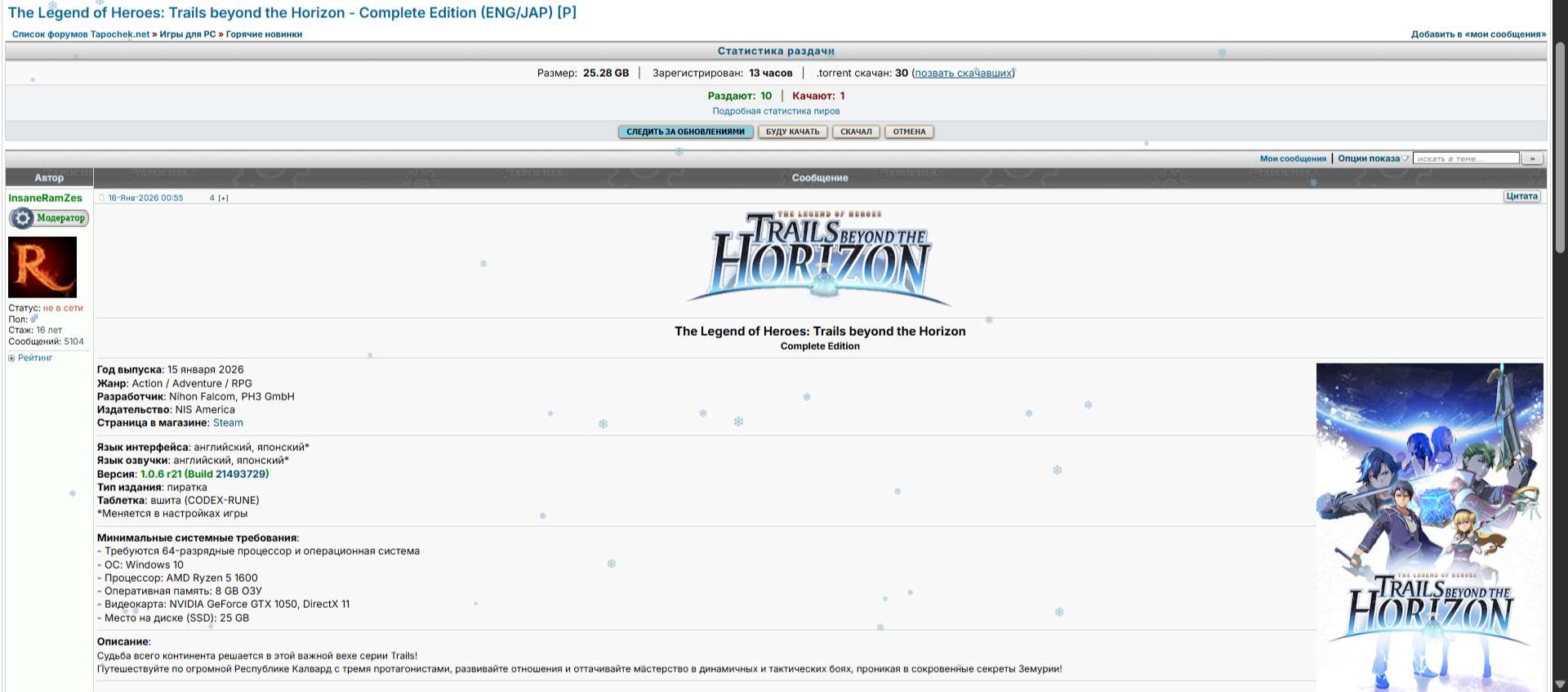Click the Автор column header
This screenshot has height=692, width=1568.
pyautogui.click(x=49, y=177)
